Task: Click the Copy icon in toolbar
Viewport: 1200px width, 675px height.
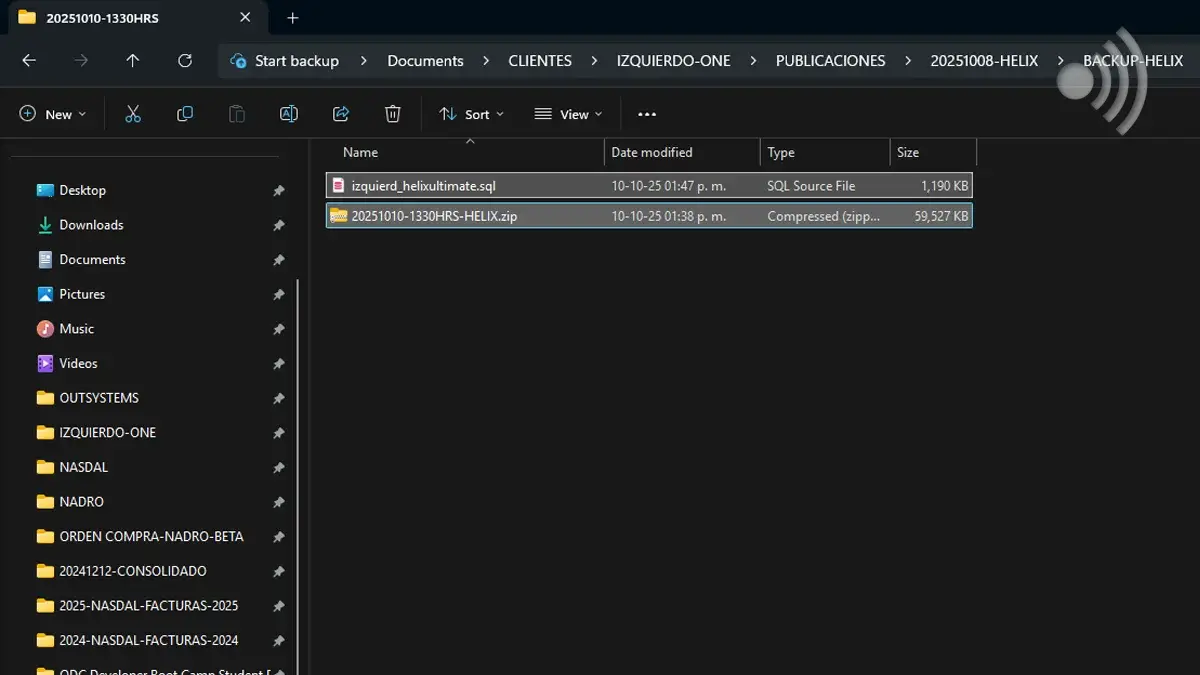Action: tap(185, 114)
